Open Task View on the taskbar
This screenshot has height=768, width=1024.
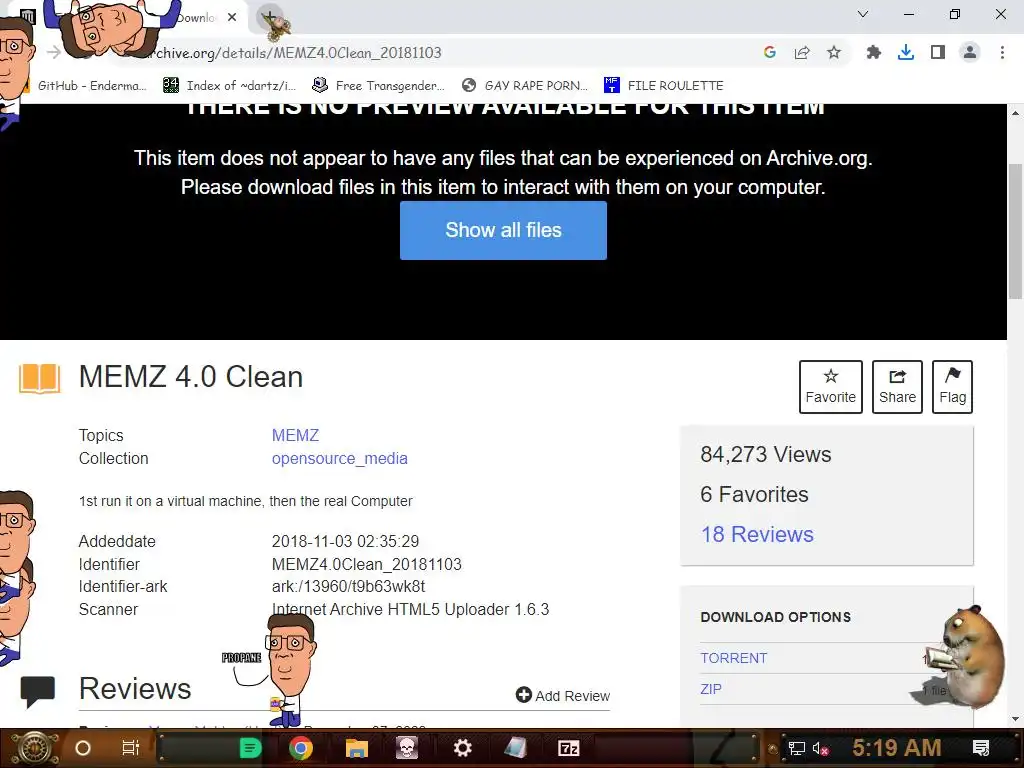(131, 748)
